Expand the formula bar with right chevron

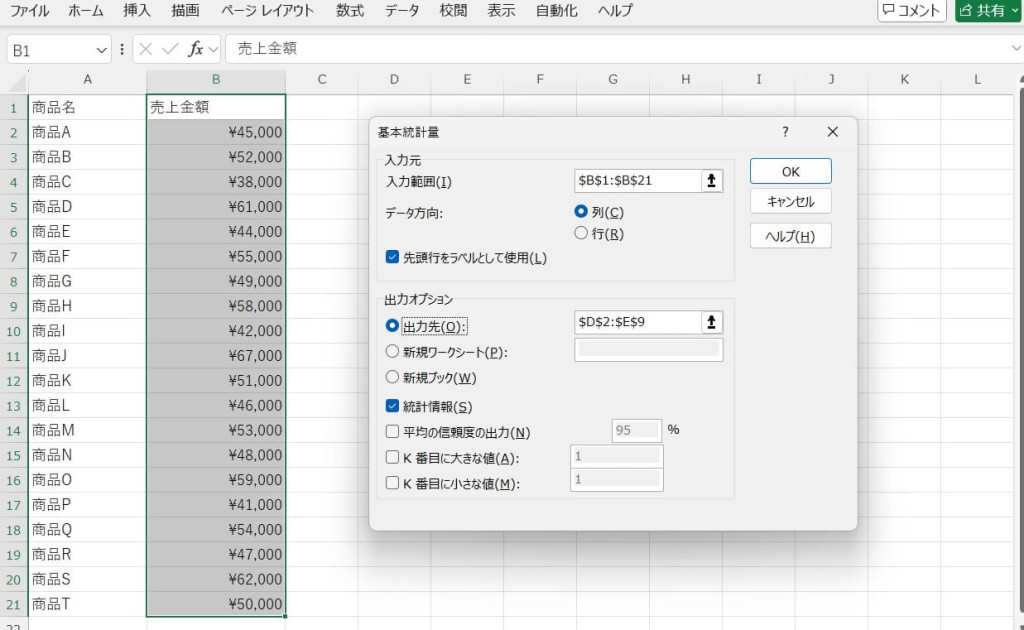click(x=1016, y=48)
